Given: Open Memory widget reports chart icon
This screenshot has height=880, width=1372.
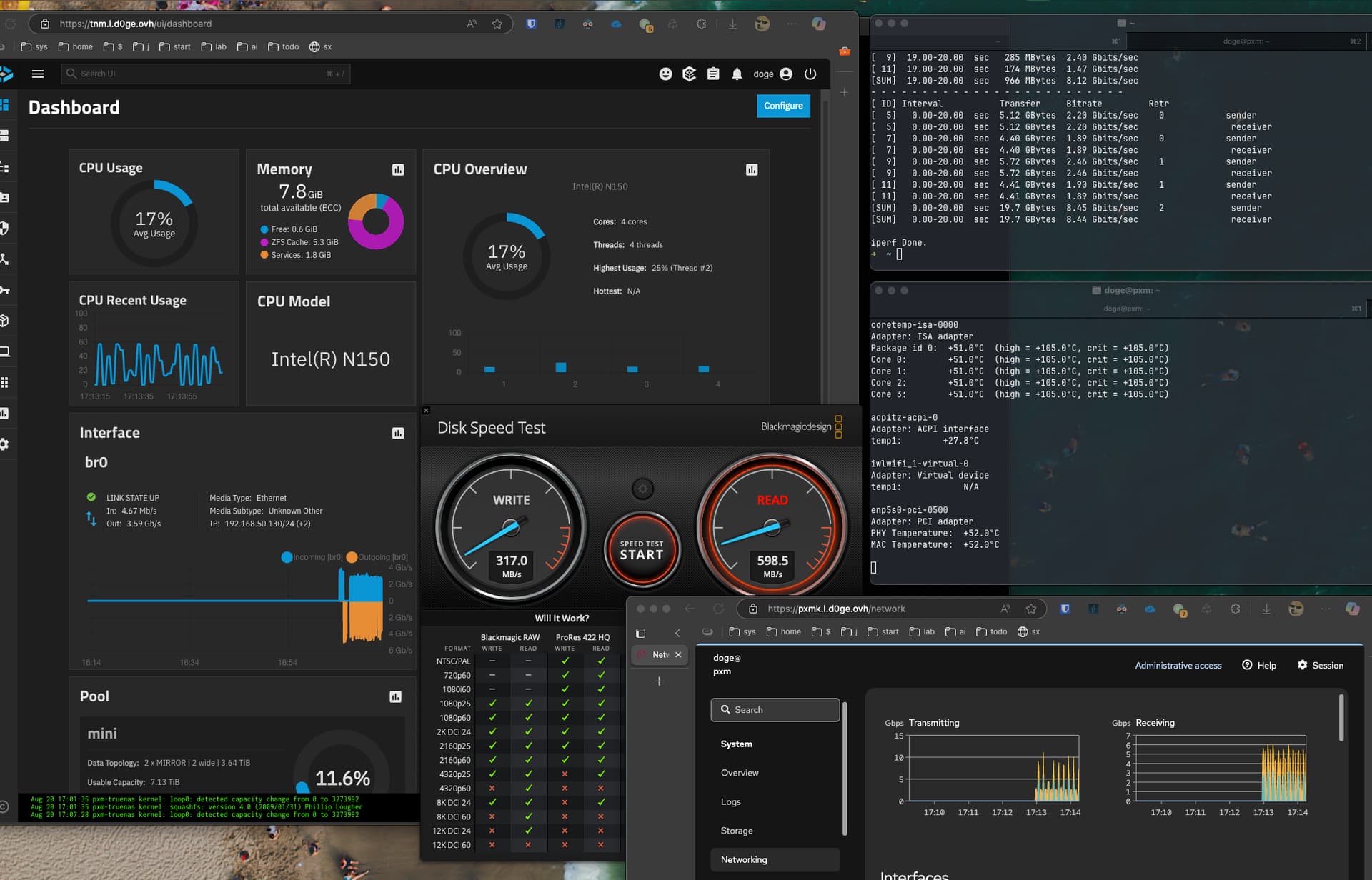Looking at the screenshot, I should [x=398, y=169].
